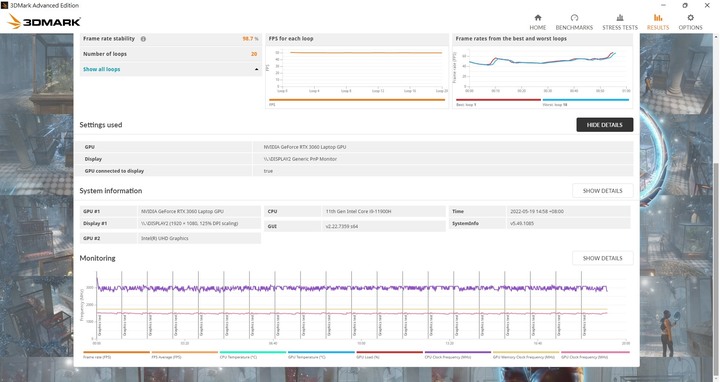Toggle the CPU Temperature legend series
The width and height of the screenshot is (720, 382).
(253, 355)
